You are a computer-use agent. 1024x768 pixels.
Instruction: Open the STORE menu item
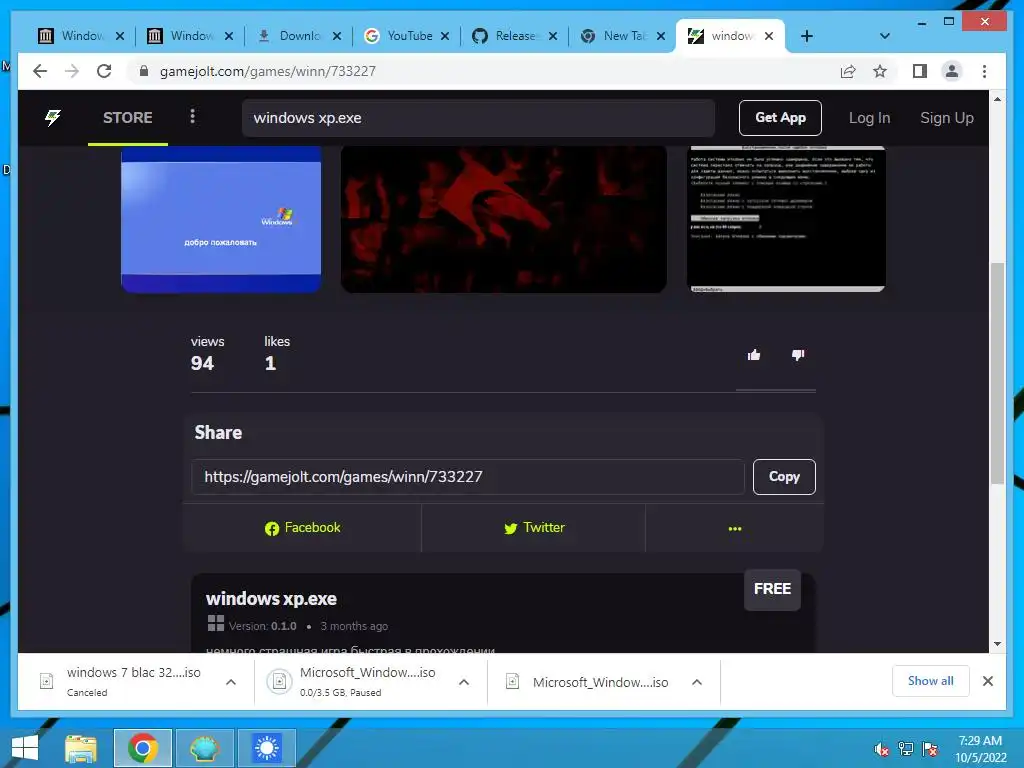127,118
